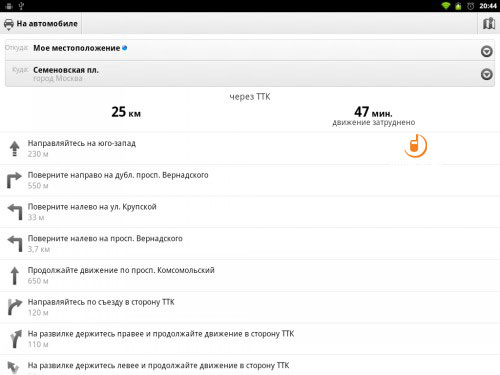Tap the left turn arrow icon for просп. Вернадского
The image size is (500, 375).
pyautogui.click(x=15, y=243)
